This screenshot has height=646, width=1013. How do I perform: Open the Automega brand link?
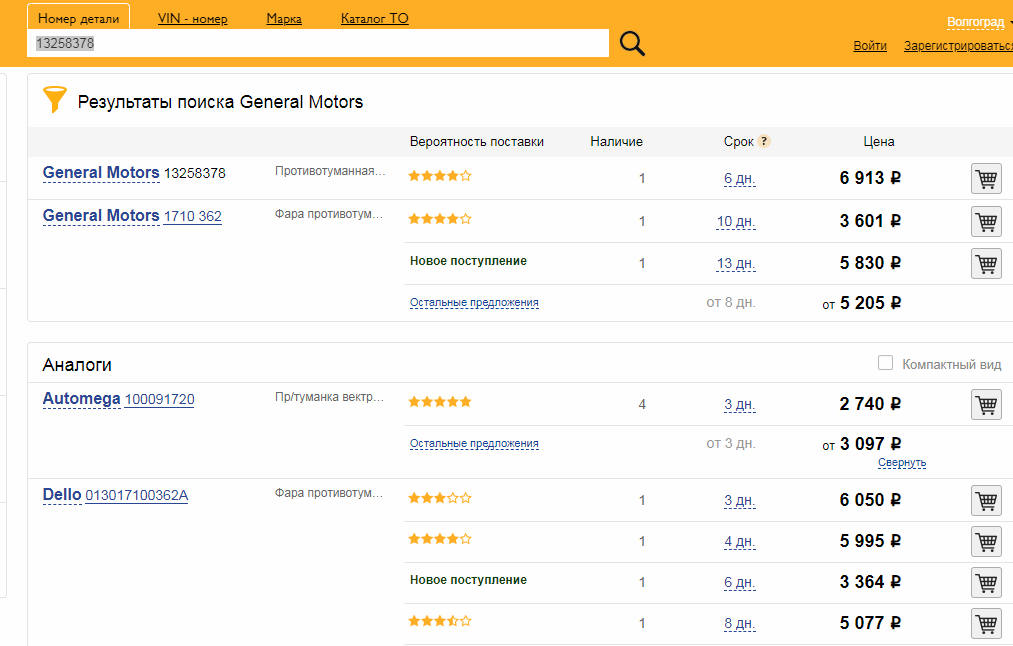(x=81, y=399)
